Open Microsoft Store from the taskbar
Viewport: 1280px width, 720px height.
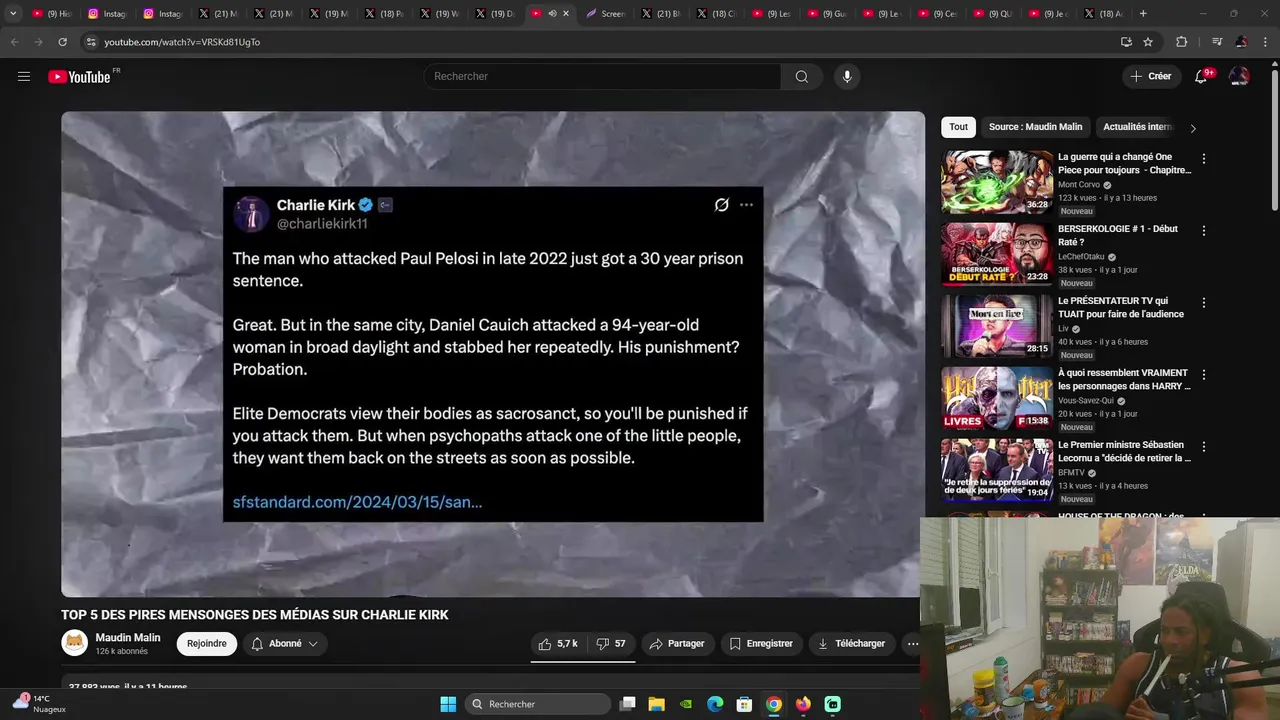744,704
